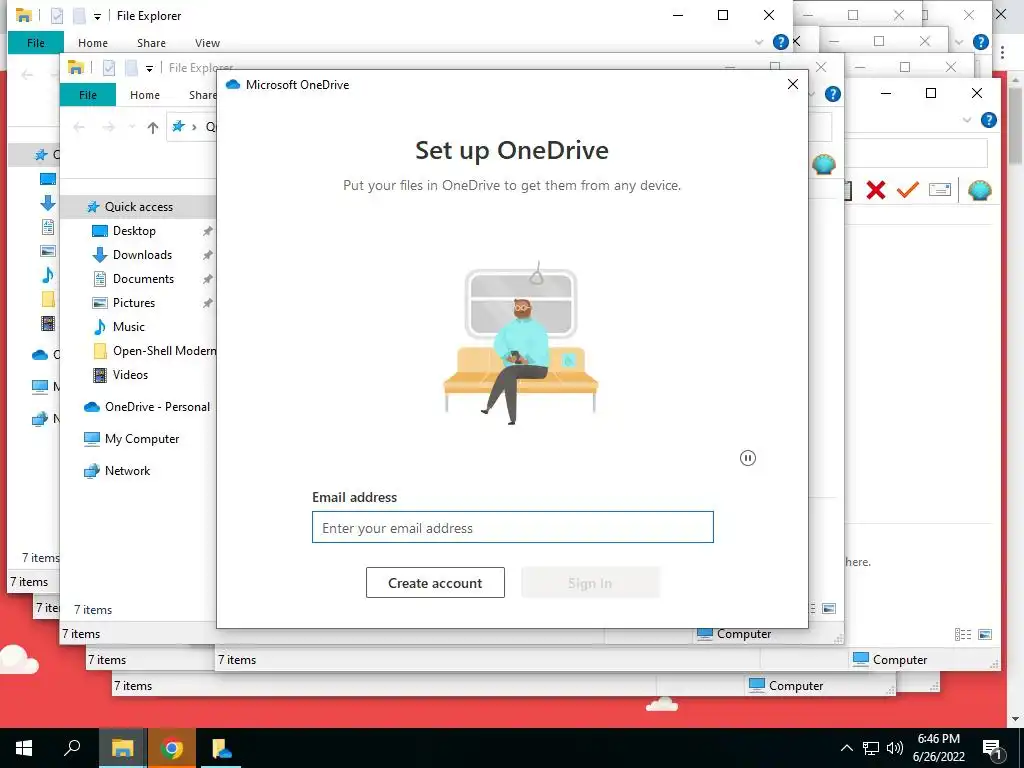
Task: Click the Up arrow in middle Explorer window
Action: point(153,127)
